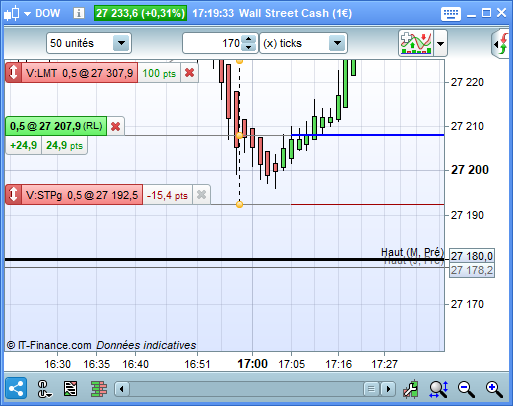Click the Wall Street Cash (1€) title text
The image size is (513, 406).
pos(295,13)
